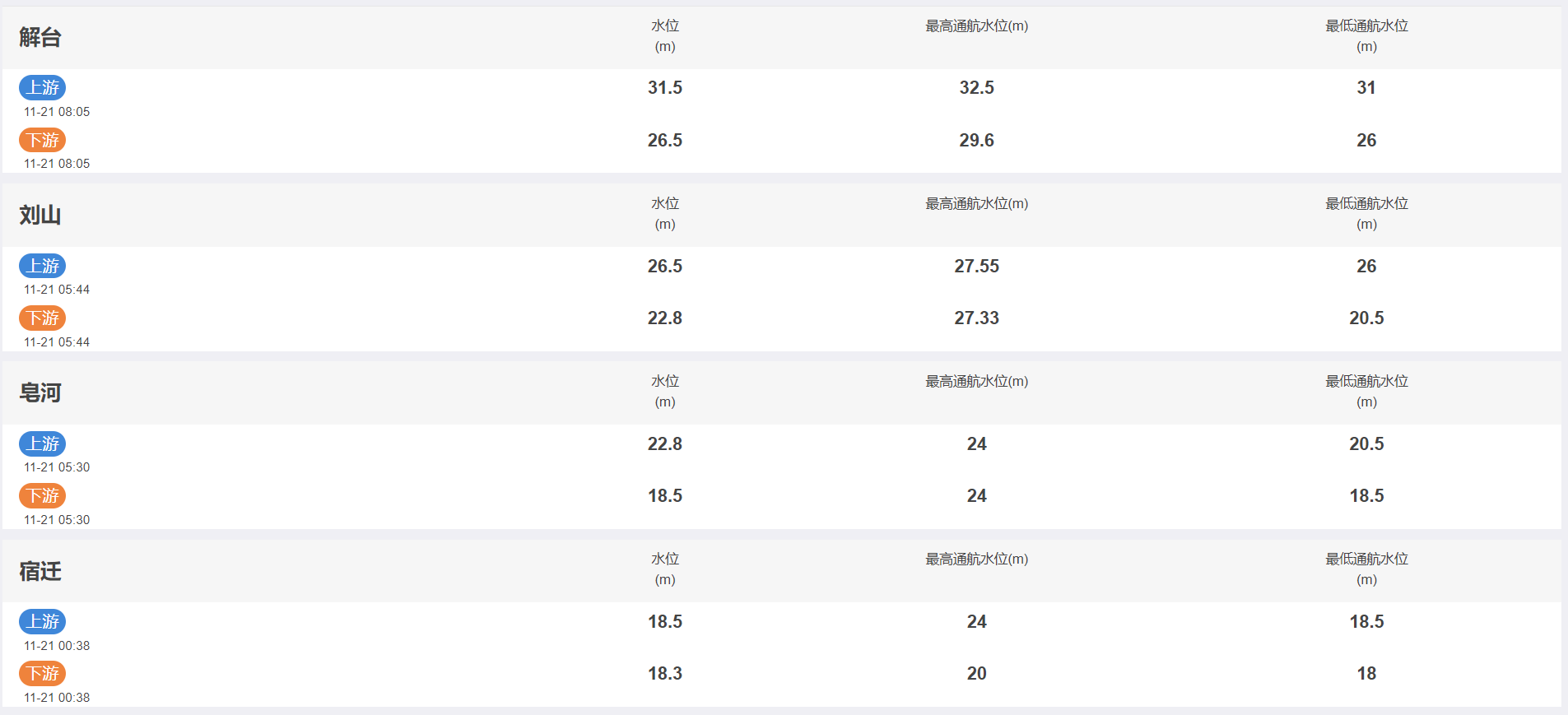
Task: Click the orange 下游 badge under 皂河
Action: coord(43,495)
